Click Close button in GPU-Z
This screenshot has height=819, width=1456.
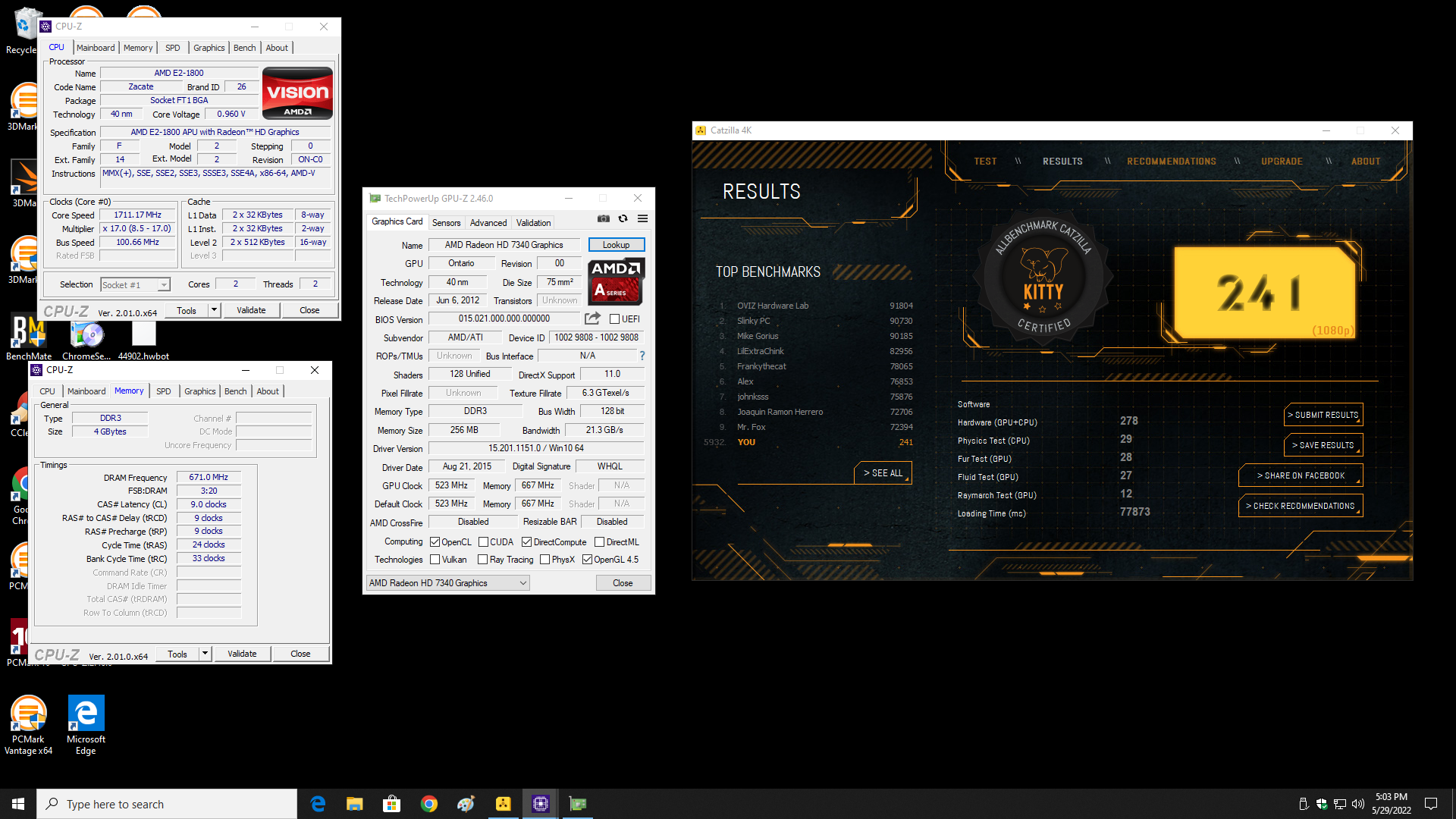pos(623,582)
